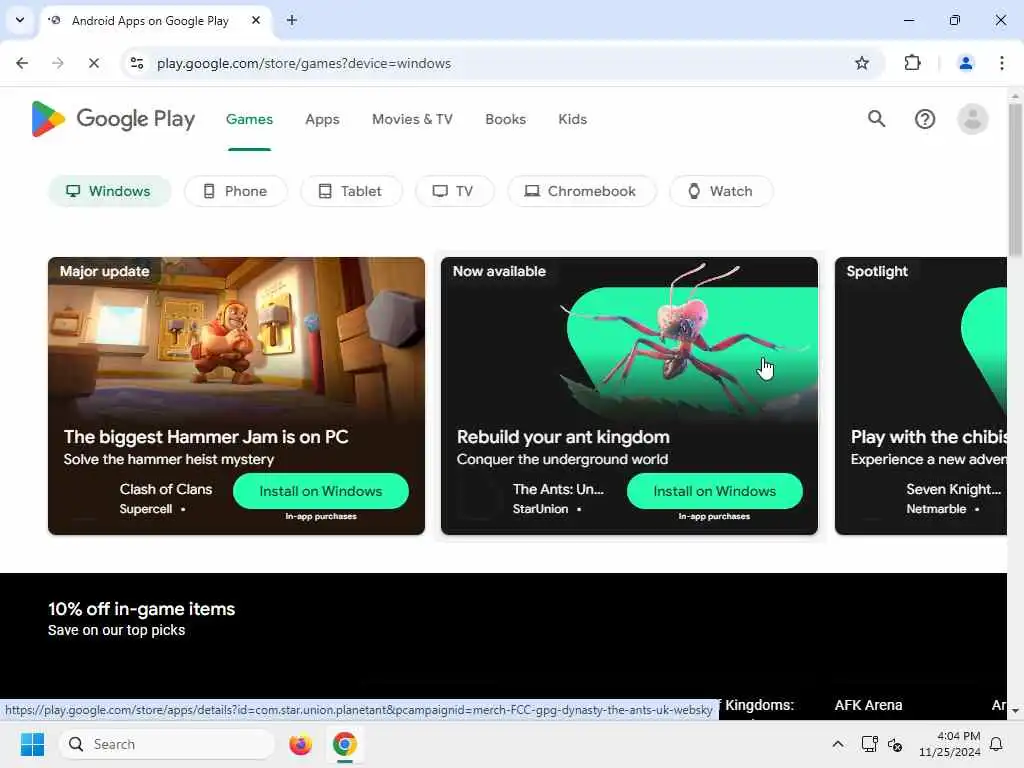Open the Extensions puzzle icon
This screenshot has width=1024, height=768.
point(912,63)
